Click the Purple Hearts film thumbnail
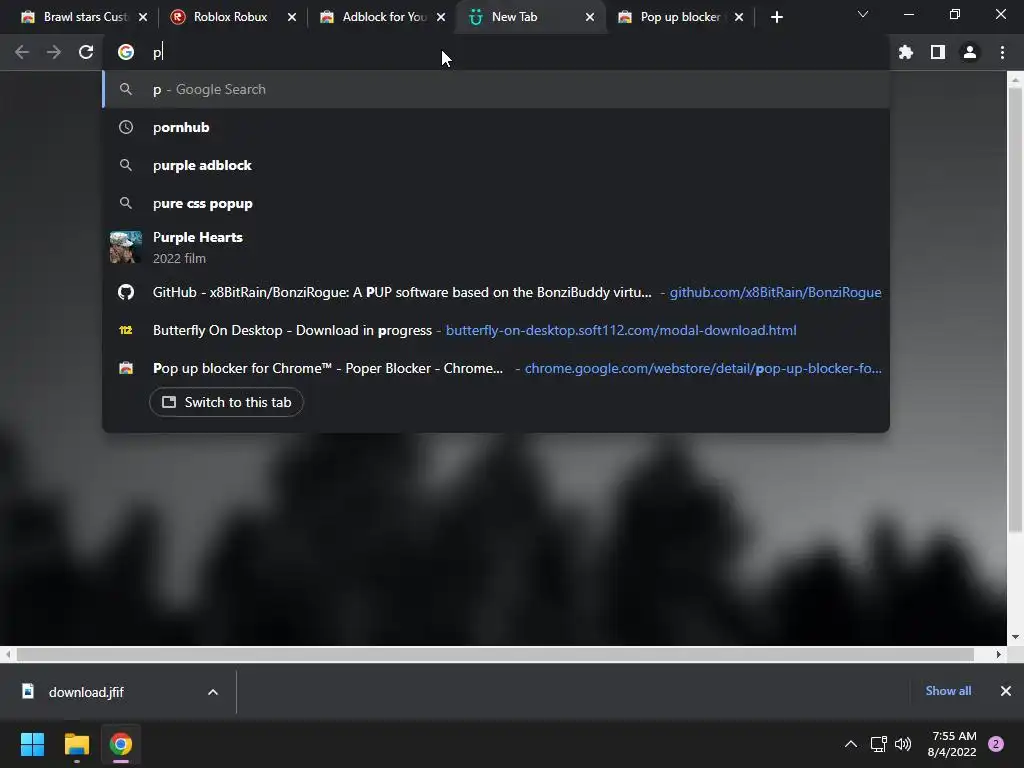Screen dimensions: 1024x768 [126, 247]
